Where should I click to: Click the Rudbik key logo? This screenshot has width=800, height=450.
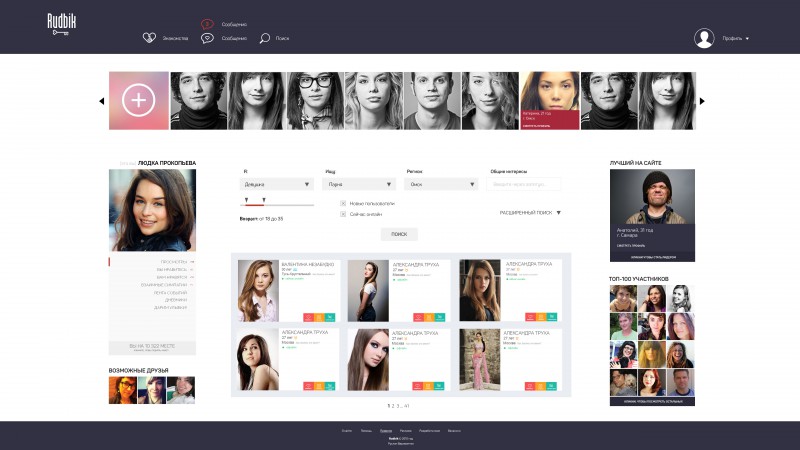pyautogui.click(x=62, y=24)
